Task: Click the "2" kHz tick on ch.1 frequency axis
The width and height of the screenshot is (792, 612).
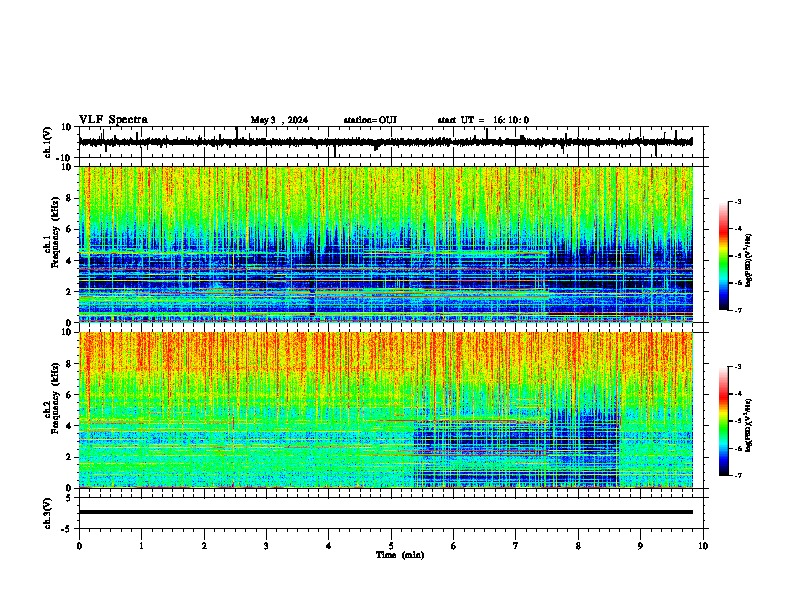Action: pos(69,291)
